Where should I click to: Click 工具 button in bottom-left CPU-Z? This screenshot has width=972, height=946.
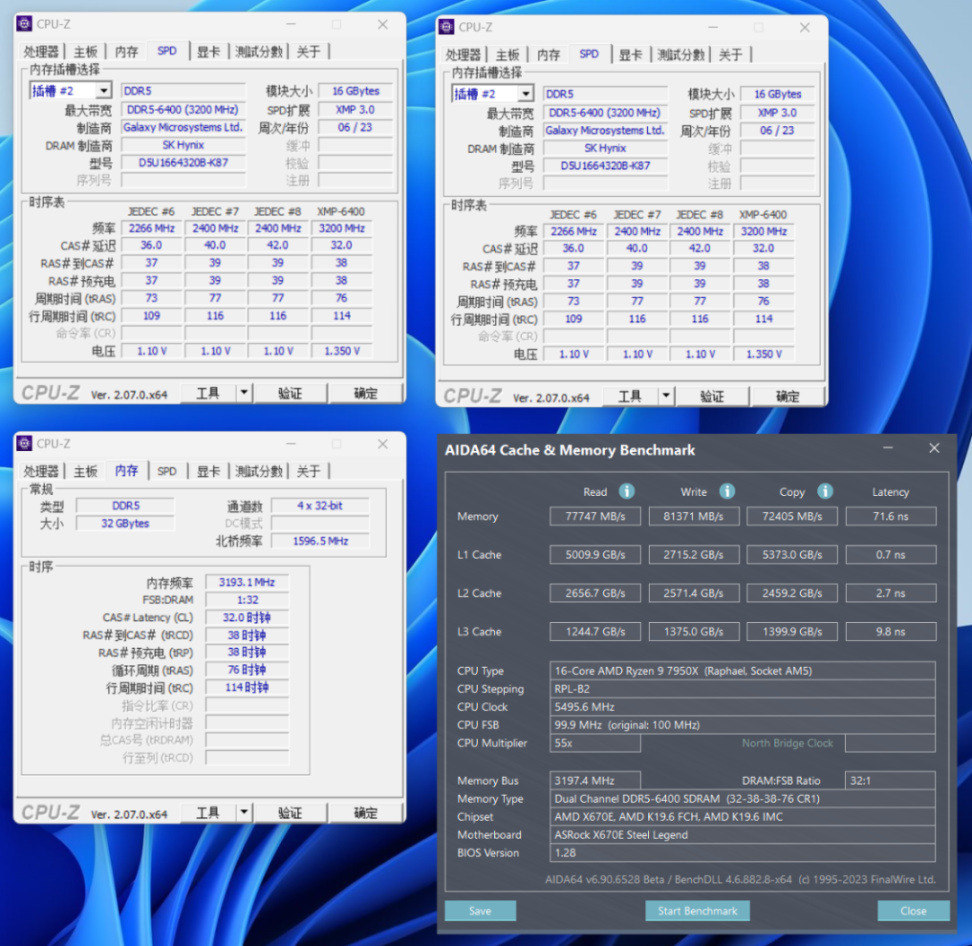[208, 812]
